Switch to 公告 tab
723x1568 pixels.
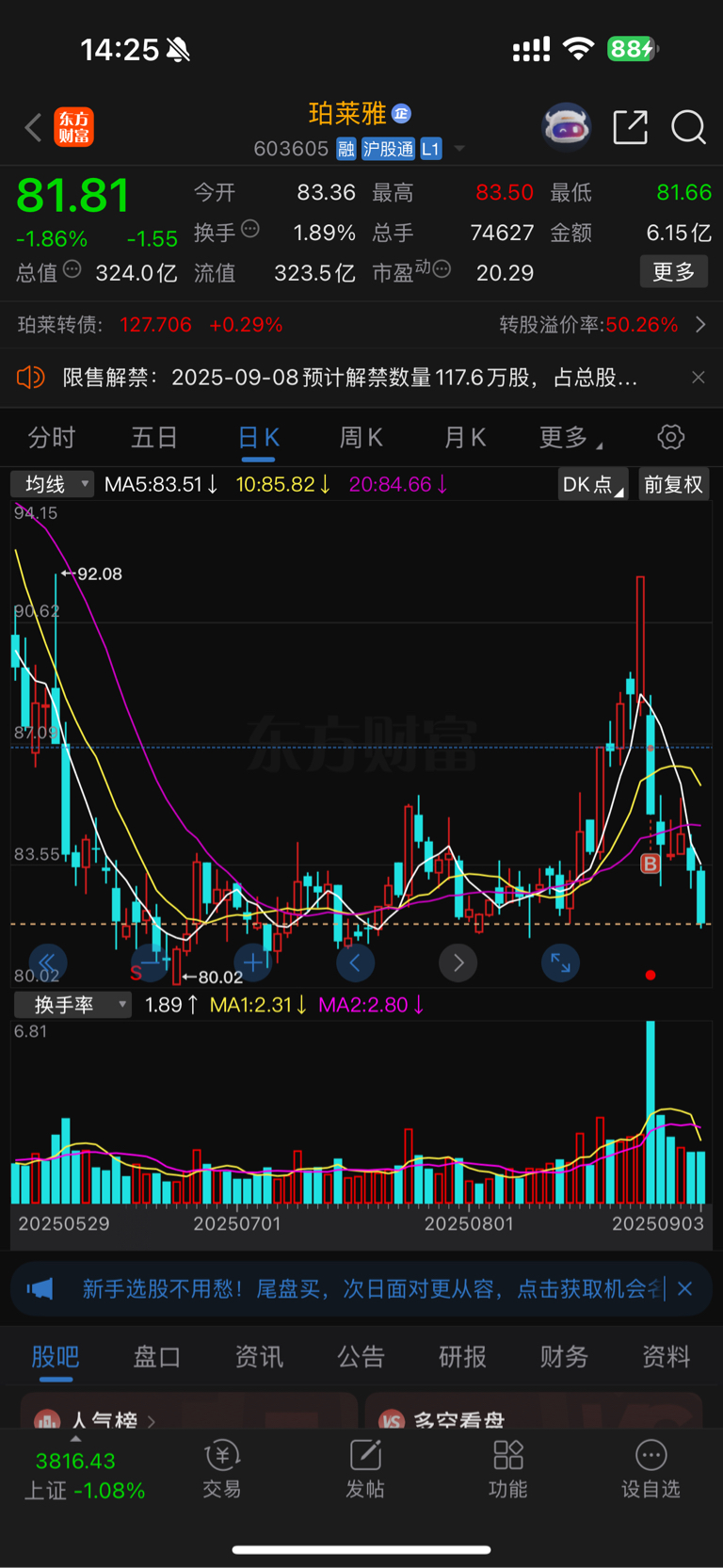(x=361, y=1357)
